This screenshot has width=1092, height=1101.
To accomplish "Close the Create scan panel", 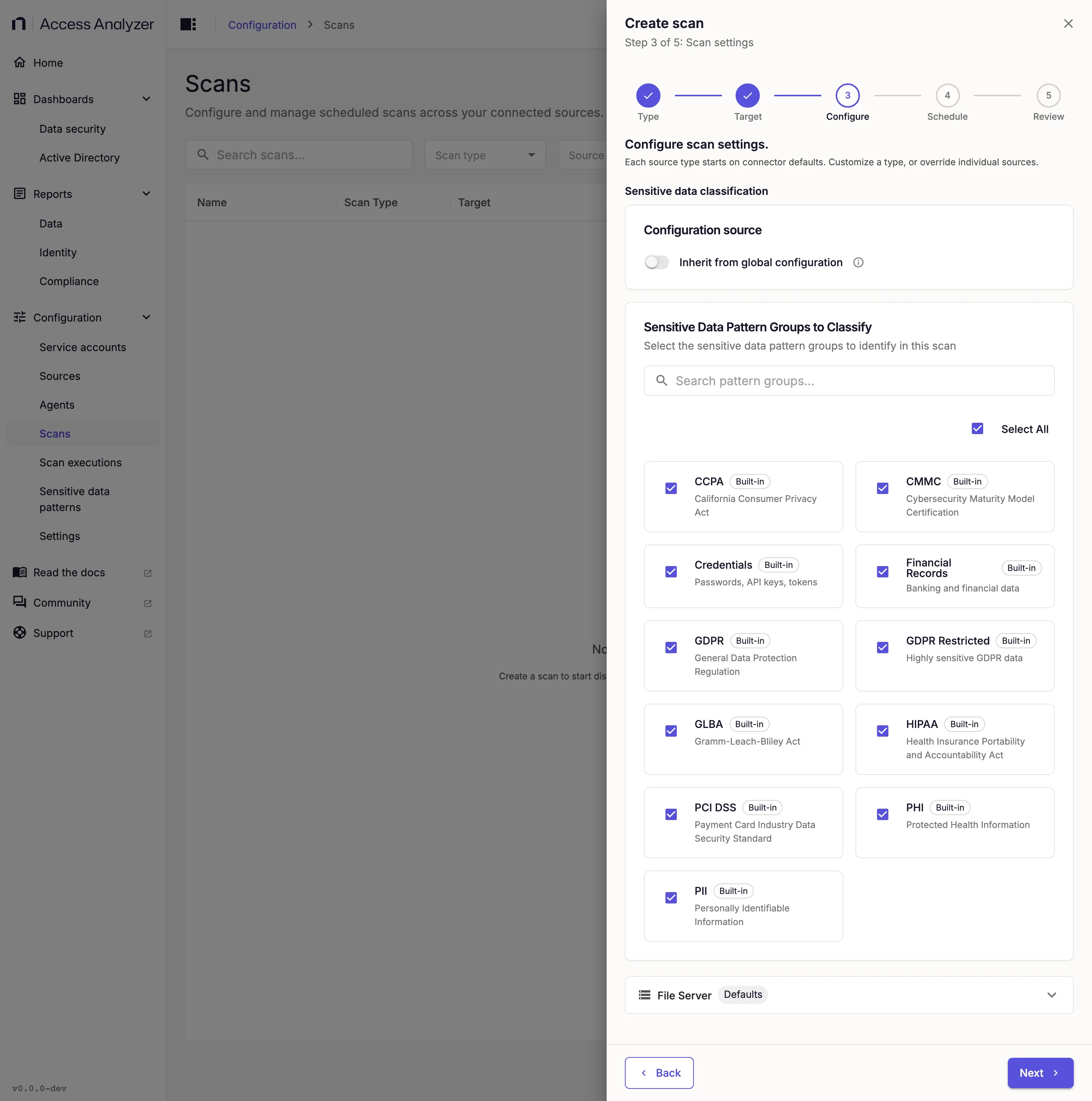I will (1068, 24).
